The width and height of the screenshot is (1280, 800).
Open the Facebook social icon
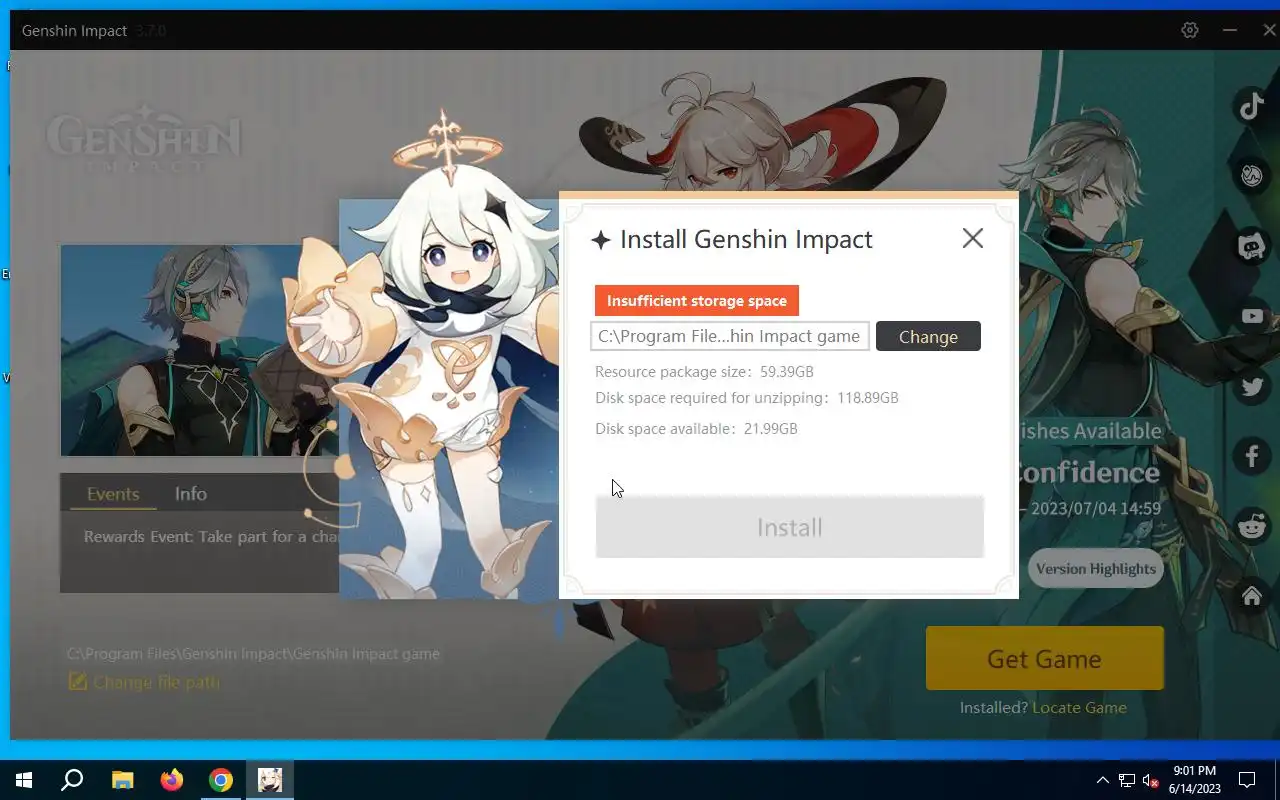click(x=1252, y=456)
